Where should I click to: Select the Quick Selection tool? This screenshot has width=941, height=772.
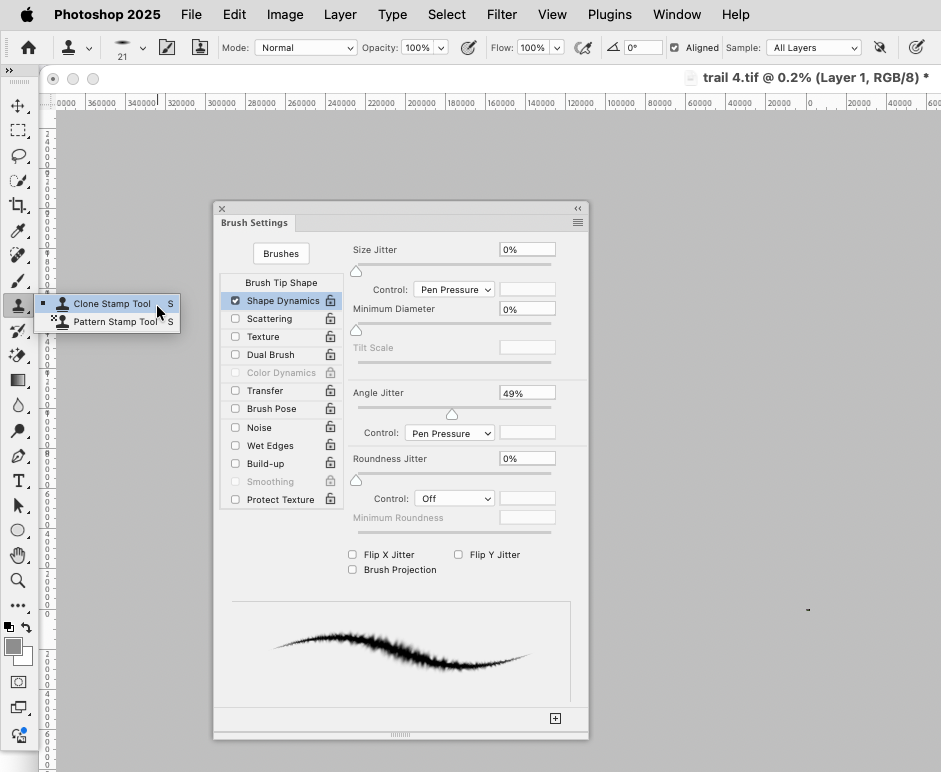click(x=18, y=181)
